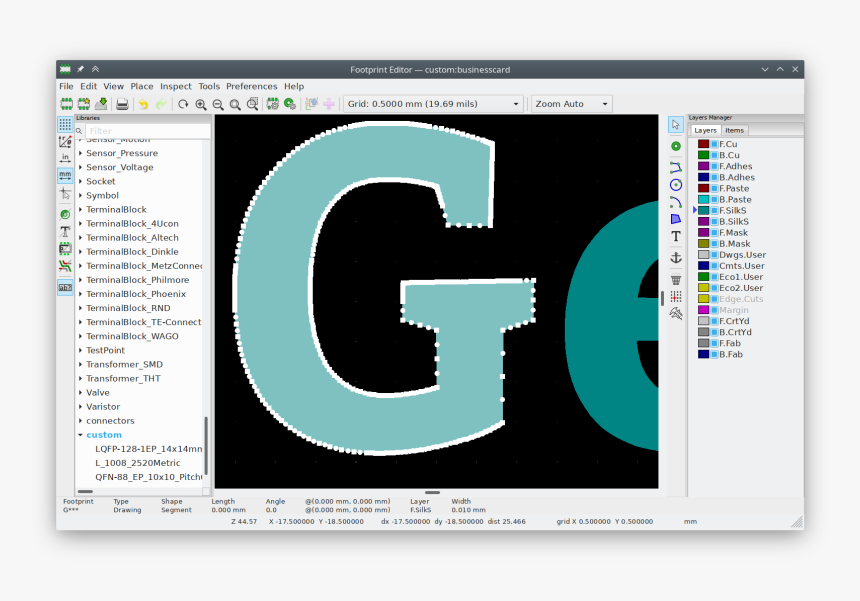Screen dimensions: 860x601
Task: Switch to the Layers tab
Action: point(705,131)
